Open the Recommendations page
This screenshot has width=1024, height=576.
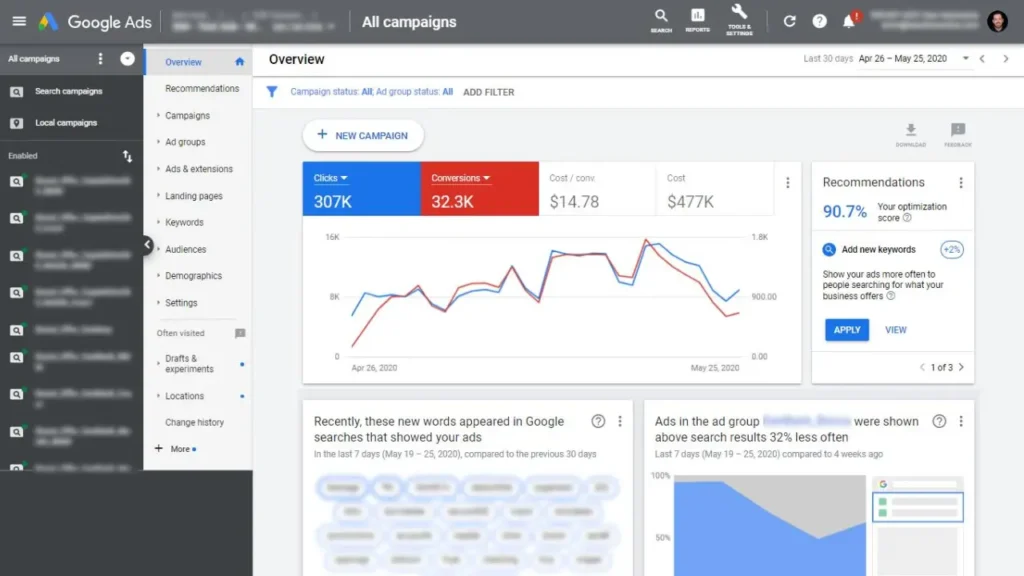coord(202,89)
